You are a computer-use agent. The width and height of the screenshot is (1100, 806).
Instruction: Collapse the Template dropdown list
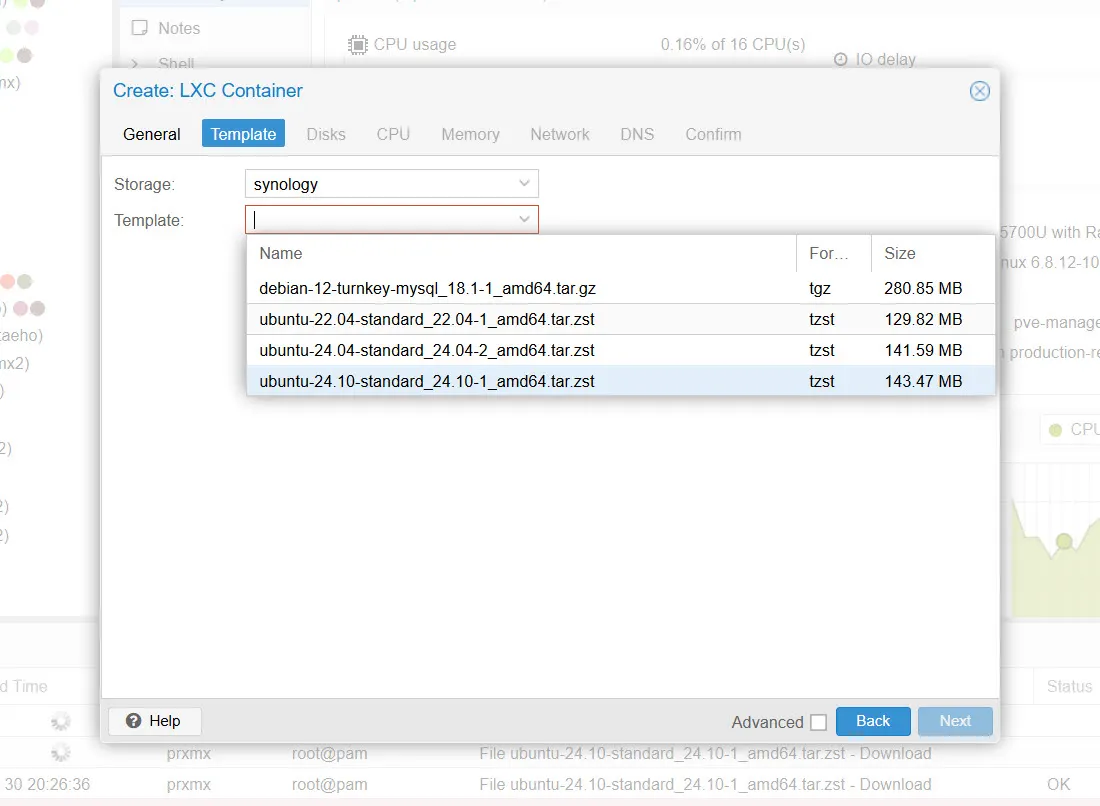point(524,219)
